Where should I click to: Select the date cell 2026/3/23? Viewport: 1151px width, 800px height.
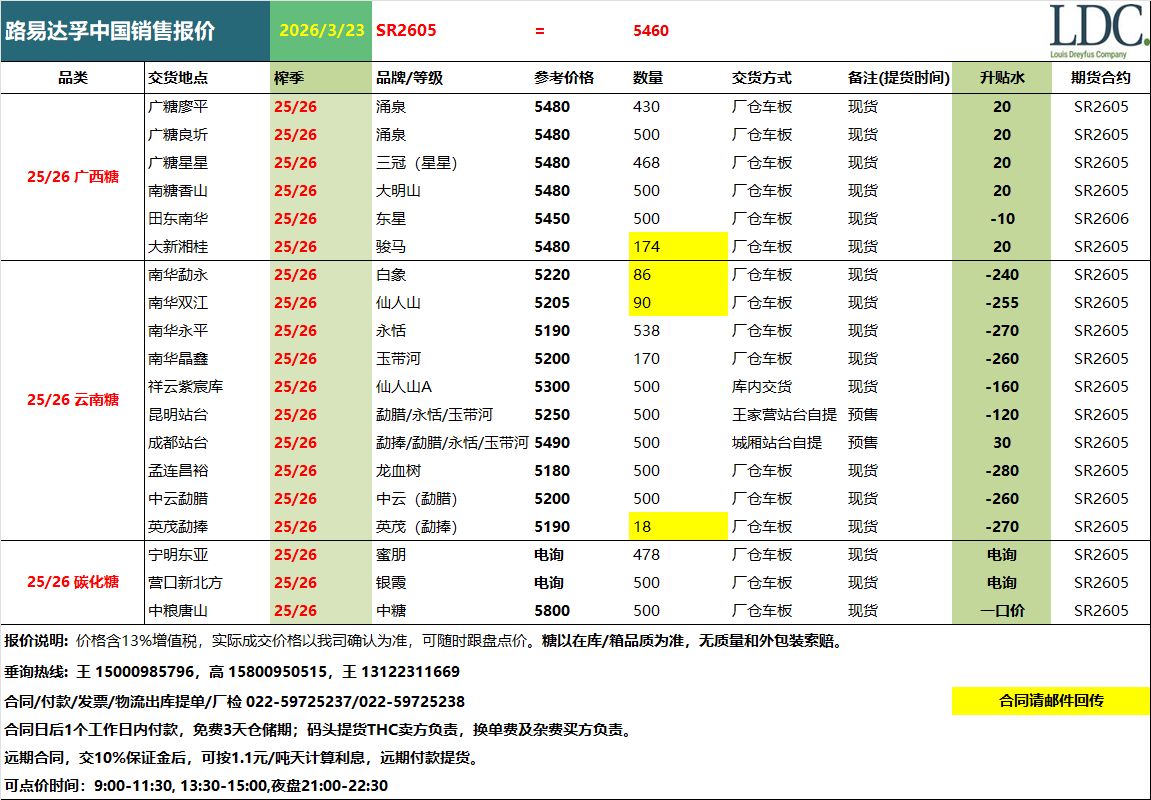322,31
